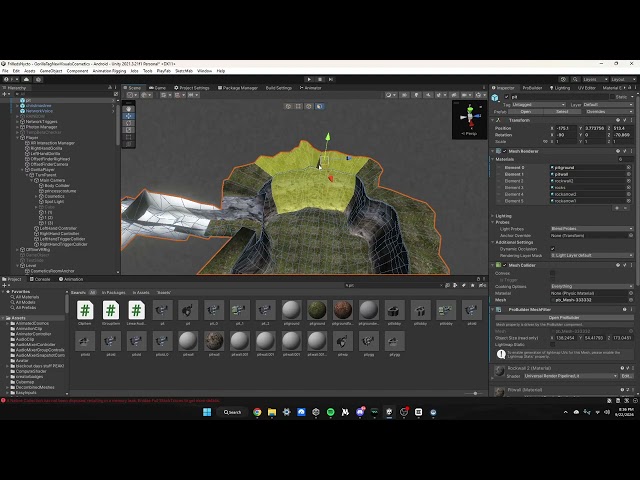Screen dimensions: 640x480
Task: Toggle the Static checkbox
Action: 612,97
